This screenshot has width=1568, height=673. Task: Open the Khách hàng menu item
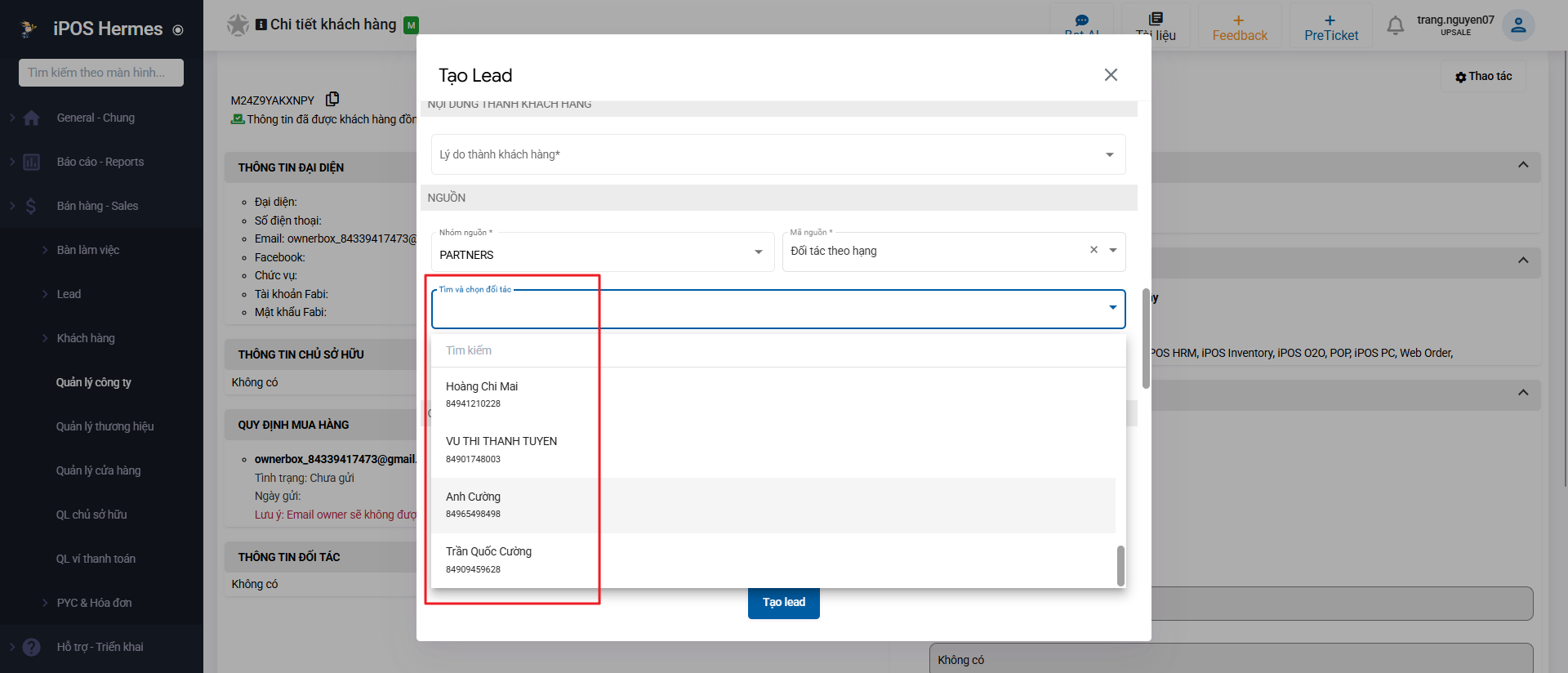click(x=86, y=338)
